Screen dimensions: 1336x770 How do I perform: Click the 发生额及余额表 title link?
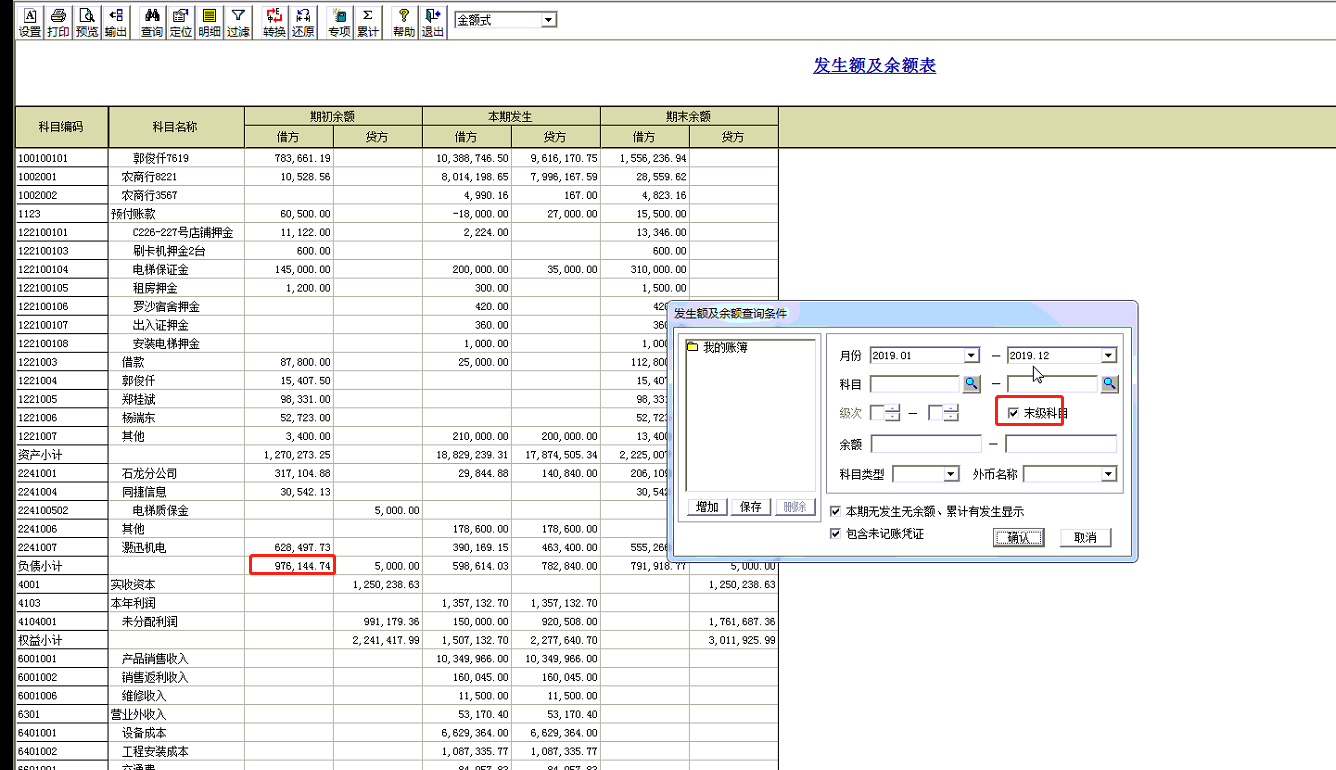tap(875, 66)
